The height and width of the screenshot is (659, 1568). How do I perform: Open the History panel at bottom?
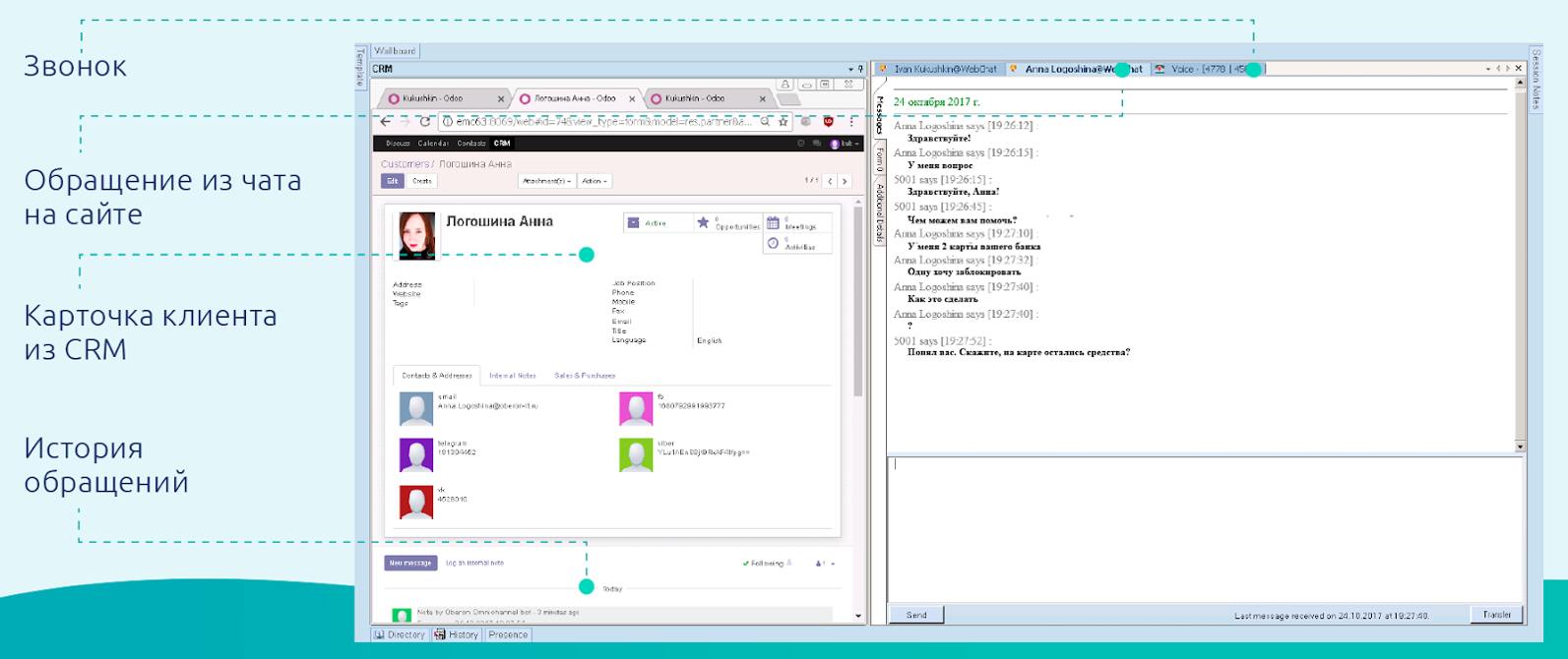pos(458,634)
